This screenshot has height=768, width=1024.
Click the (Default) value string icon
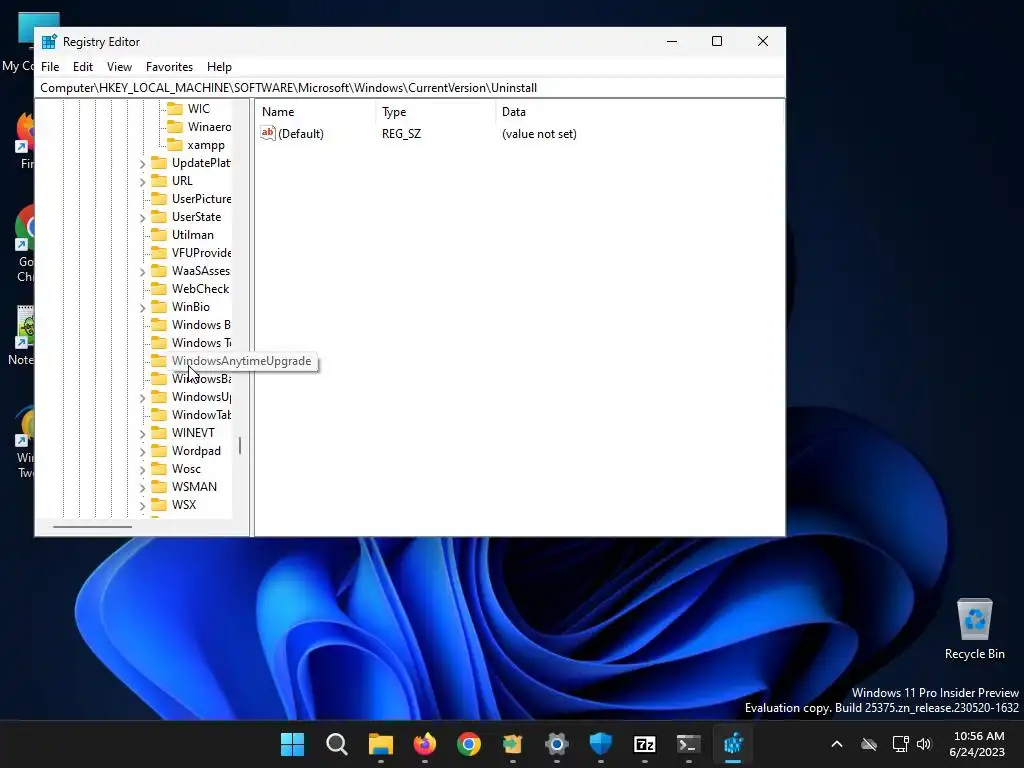(268, 133)
